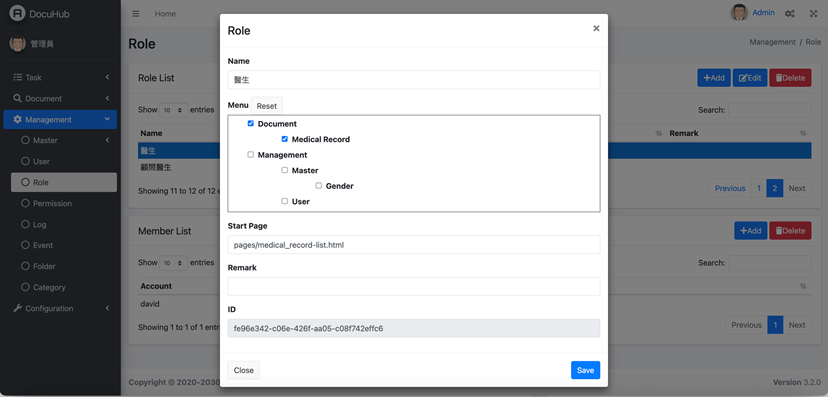The width and height of the screenshot is (828, 397).
Task: Click the circle icon next to Master
Action: pos(25,140)
